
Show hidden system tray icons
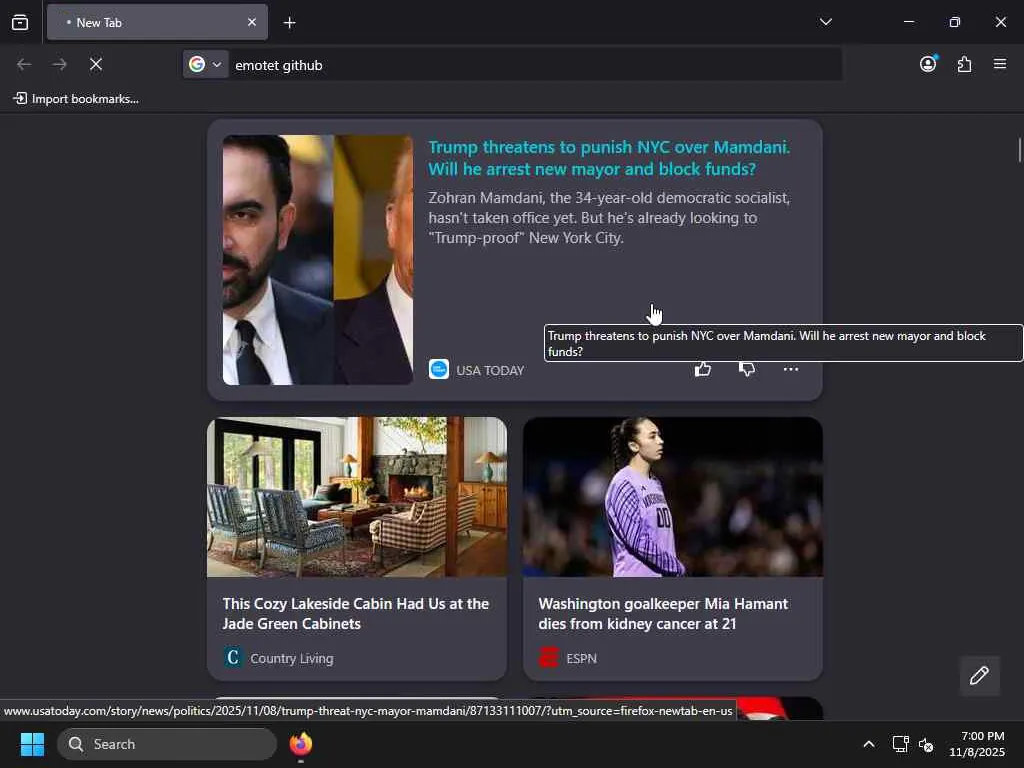coord(869,744)
